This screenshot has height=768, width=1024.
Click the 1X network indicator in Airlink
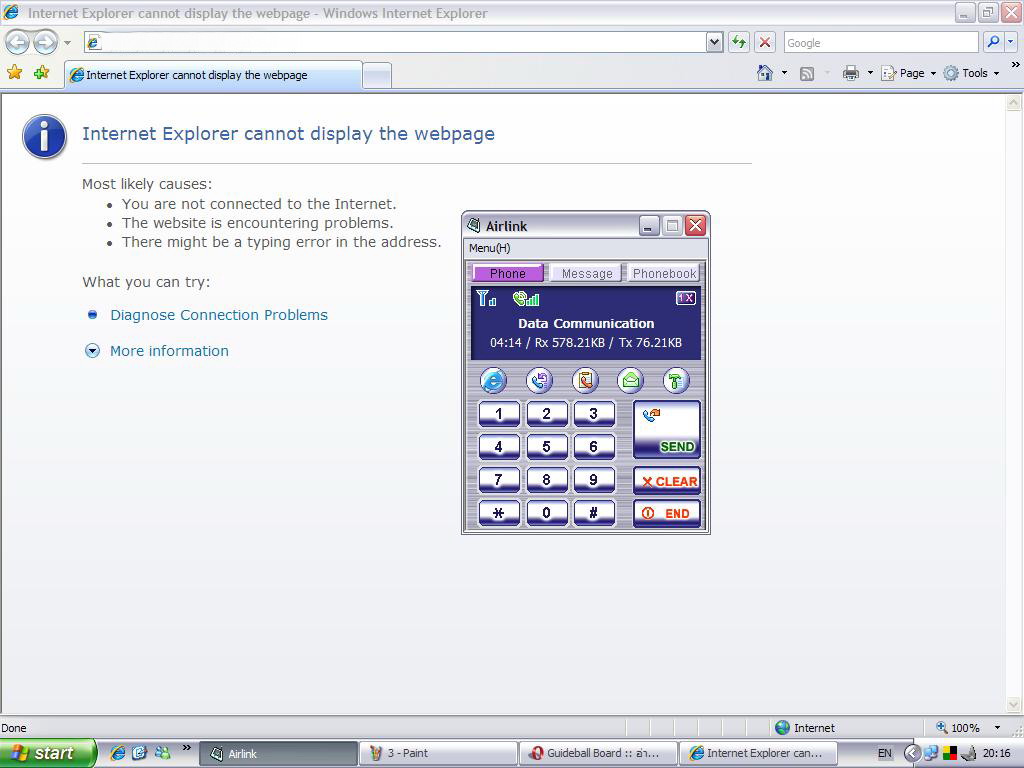(686, 298)
